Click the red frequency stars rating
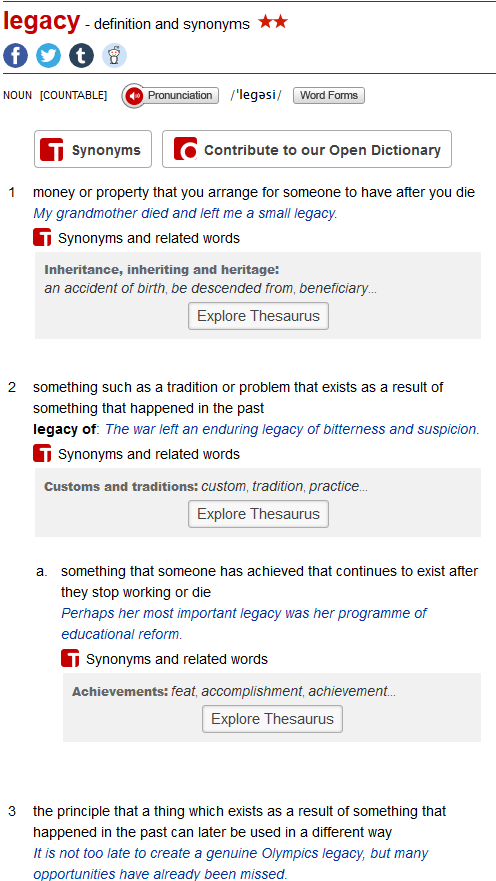The width and height of the screenshot is (496, 881). tap(273, 22)
